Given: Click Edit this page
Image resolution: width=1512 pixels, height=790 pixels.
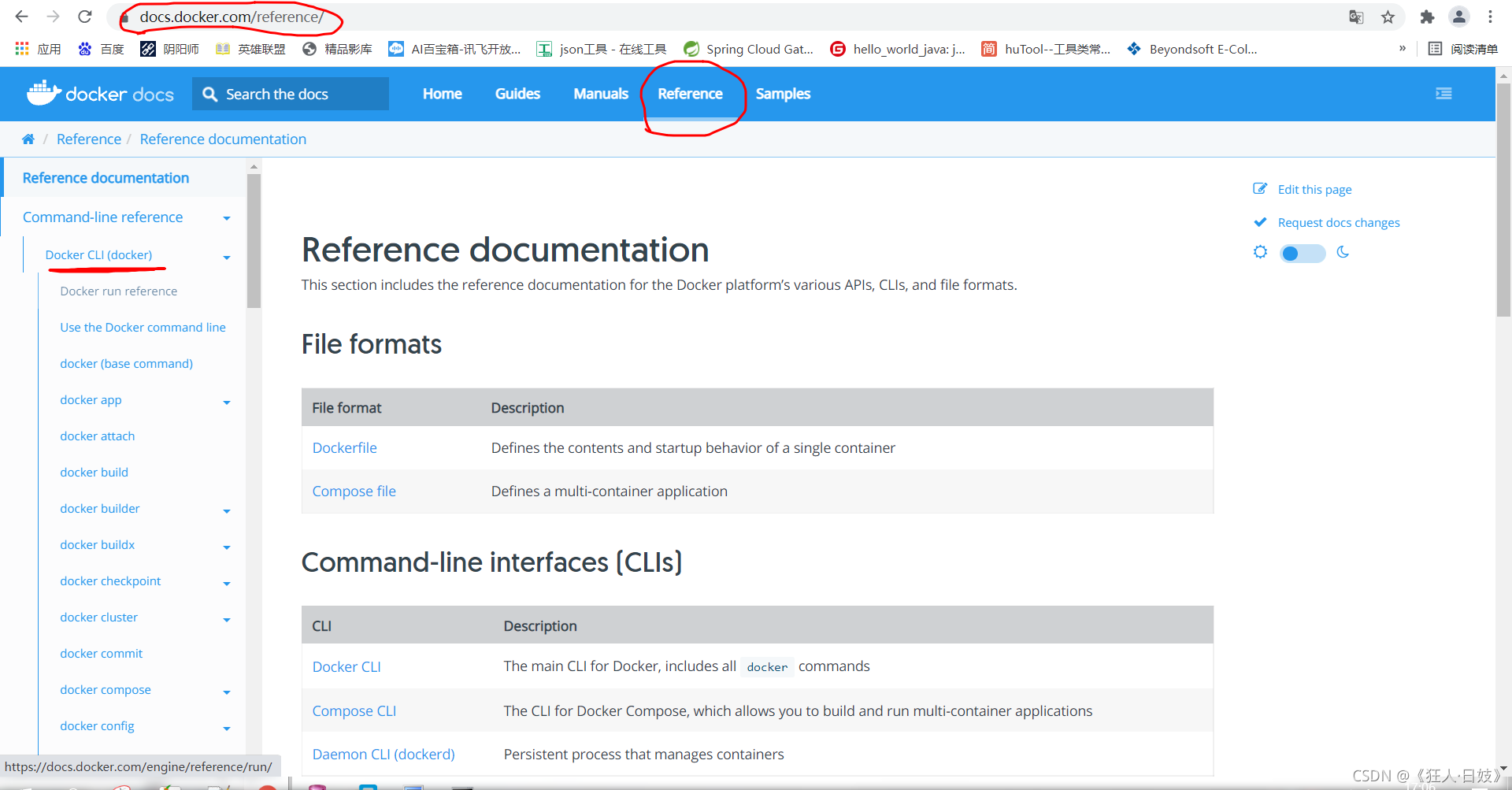Looking at the screenshot, I should pyautogui.click(x=1314, y=189).
